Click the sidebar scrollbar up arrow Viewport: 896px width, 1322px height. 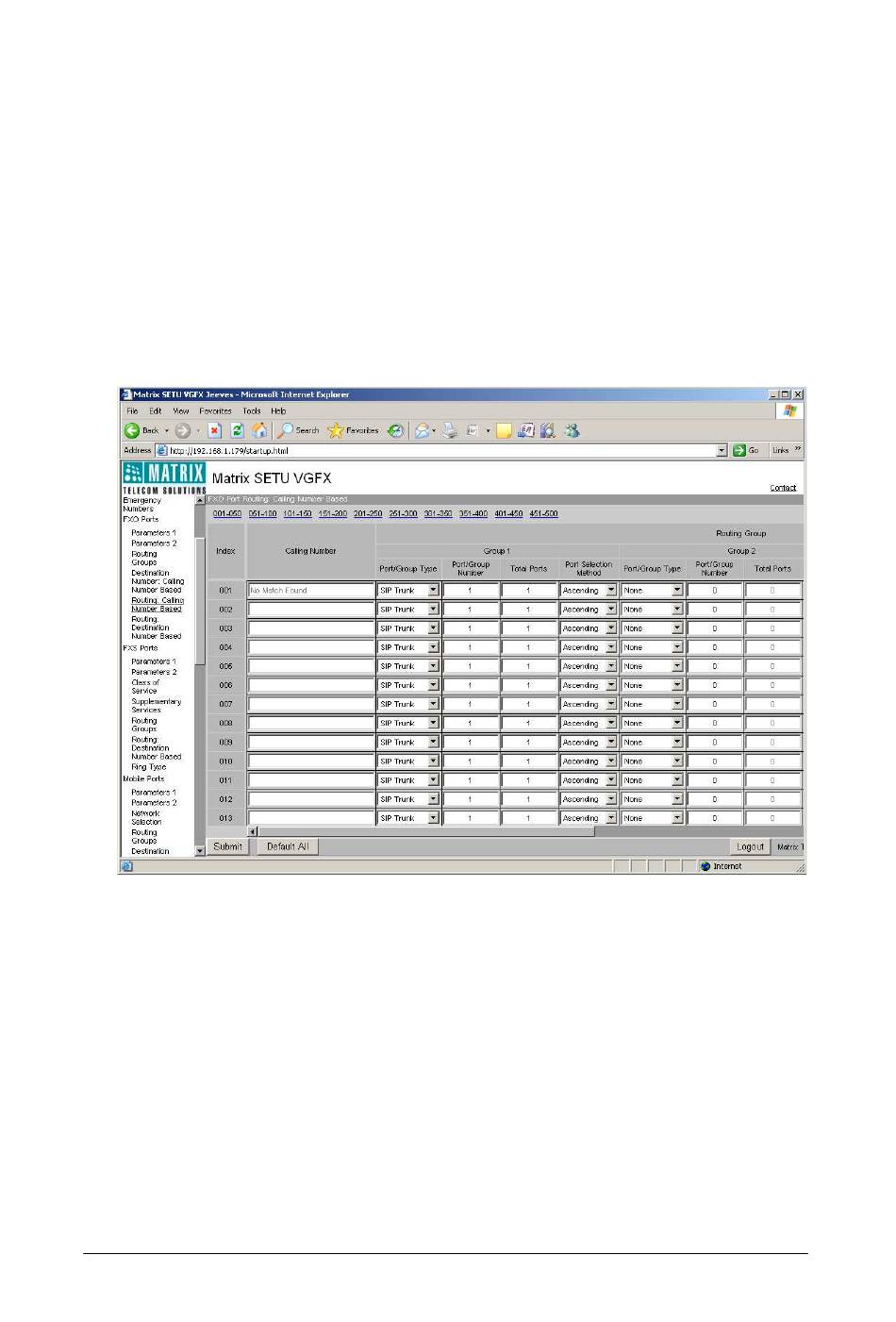coord(200,500)
